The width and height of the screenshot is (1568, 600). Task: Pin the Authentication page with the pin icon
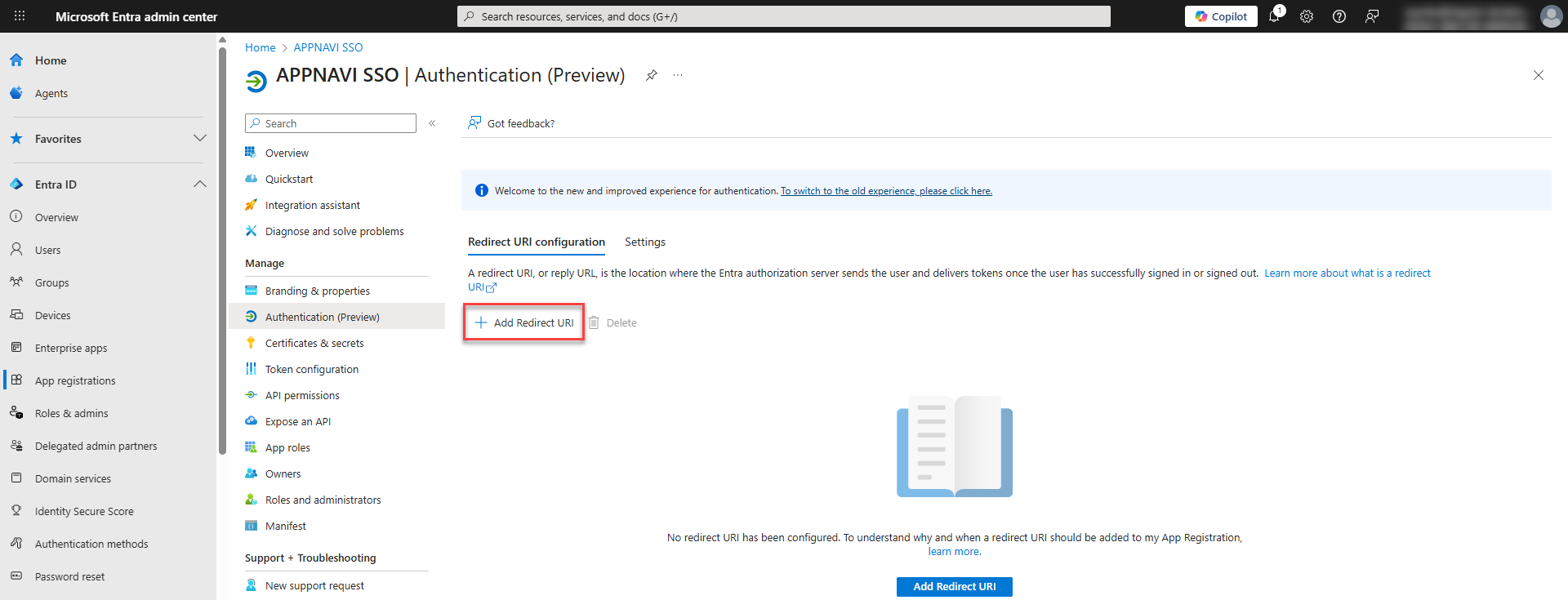click(x=651, y=75)
